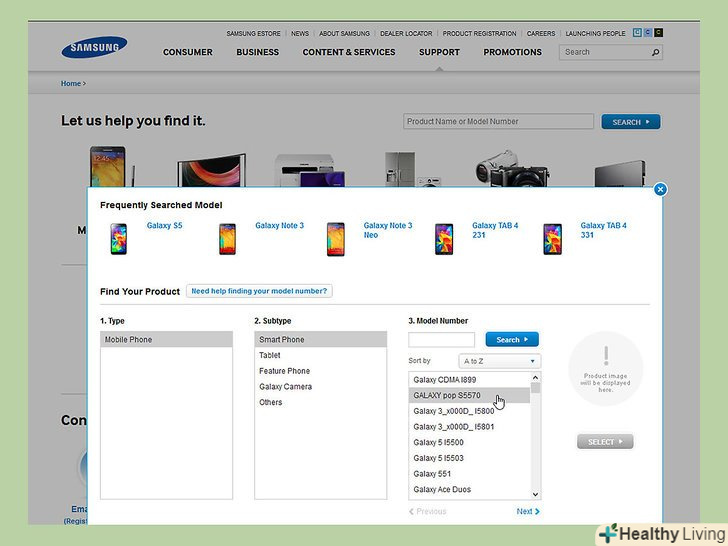The height and width of the screenshot is (546, 728).
Task: Click Previous page of models
Action: pos(428,511)
